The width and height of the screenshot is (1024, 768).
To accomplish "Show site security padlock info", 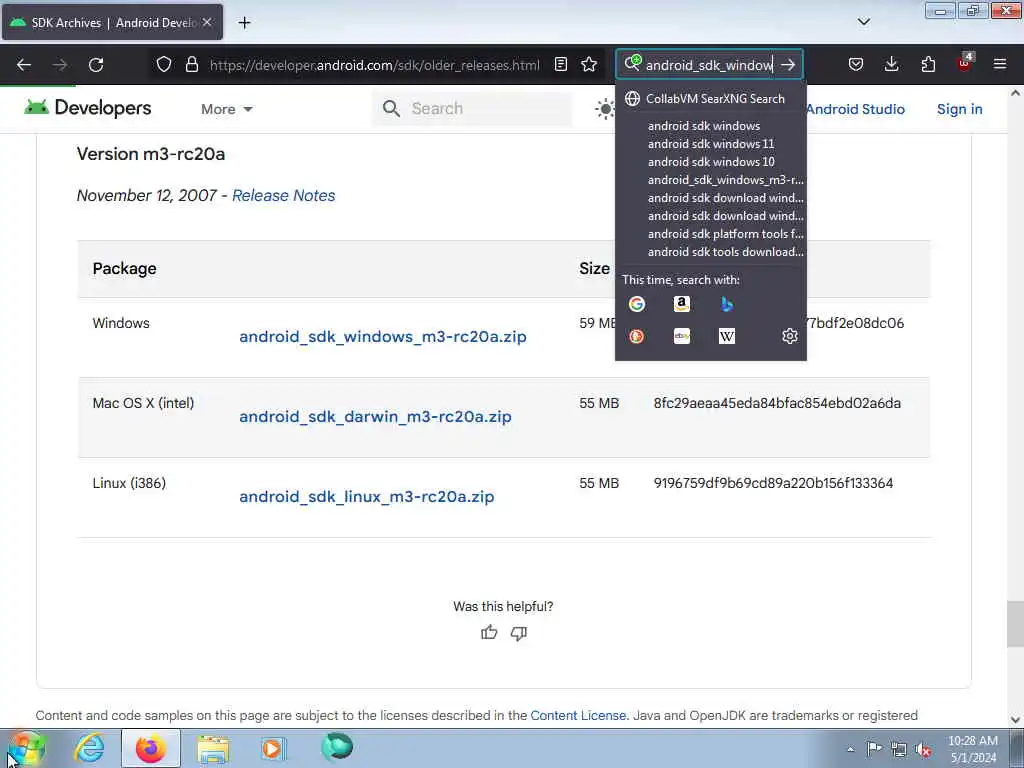I will tap(191, 65).
